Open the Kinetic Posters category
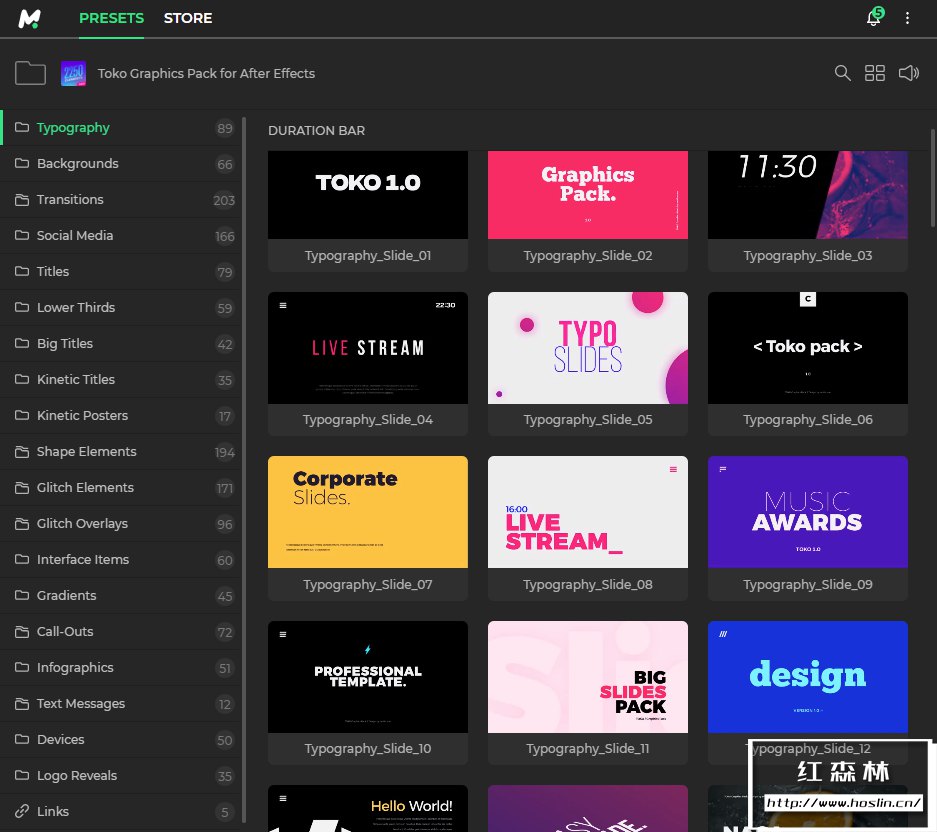This screenshot has height=832, width=937. click(x=121, y=415)
